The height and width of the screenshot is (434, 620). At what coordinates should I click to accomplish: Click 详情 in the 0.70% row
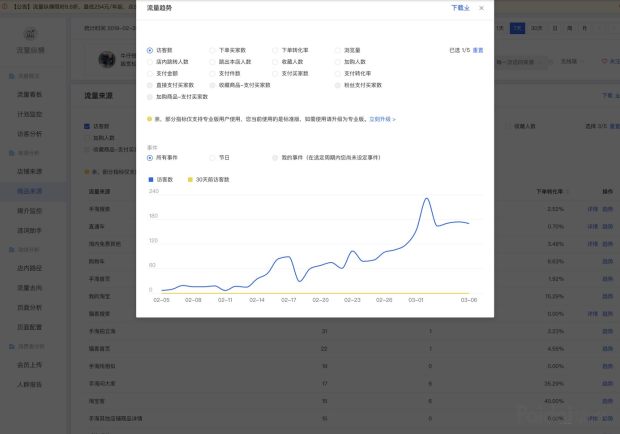point(592,226)
